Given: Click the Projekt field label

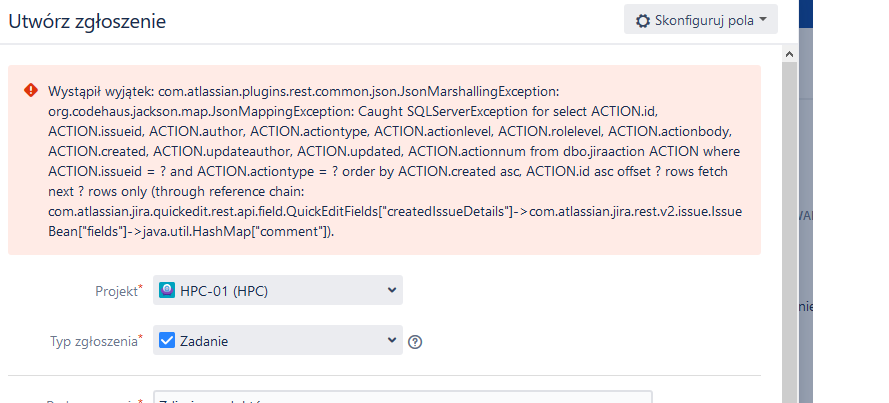Looking at the screenshot, I should (119, 291).
